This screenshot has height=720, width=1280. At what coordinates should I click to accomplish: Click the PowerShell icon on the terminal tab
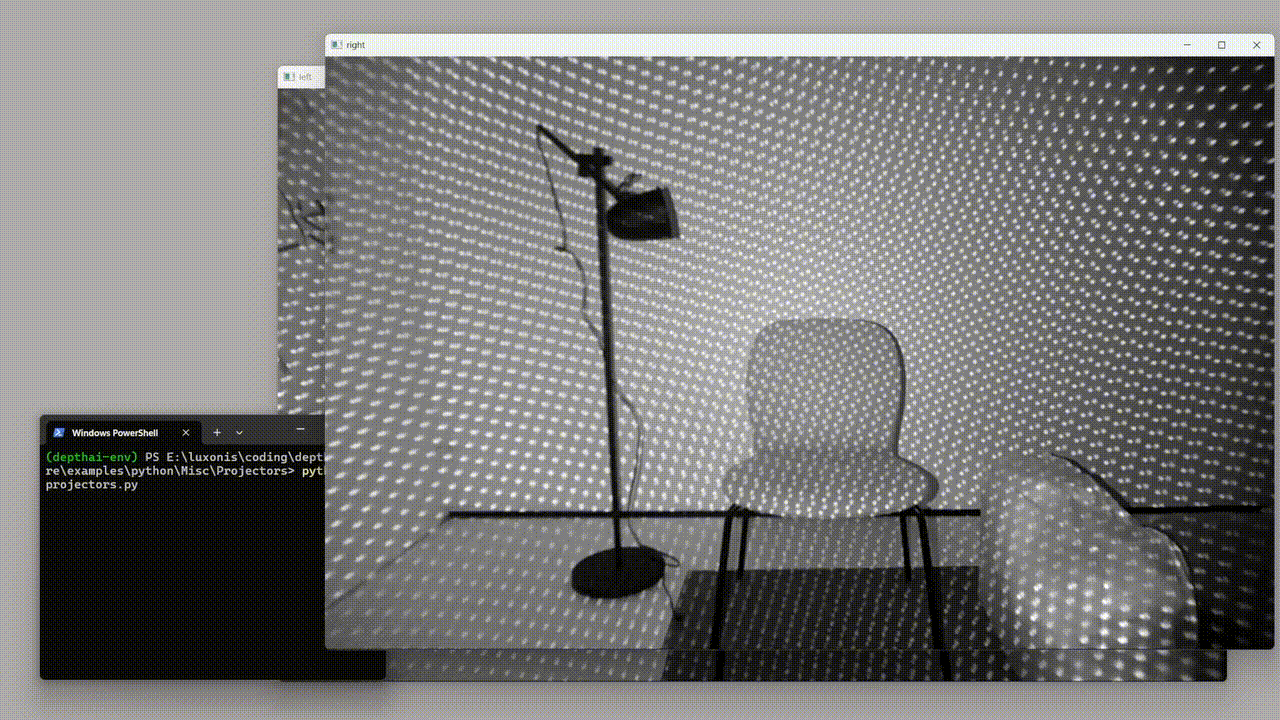(x=59, y=433)
